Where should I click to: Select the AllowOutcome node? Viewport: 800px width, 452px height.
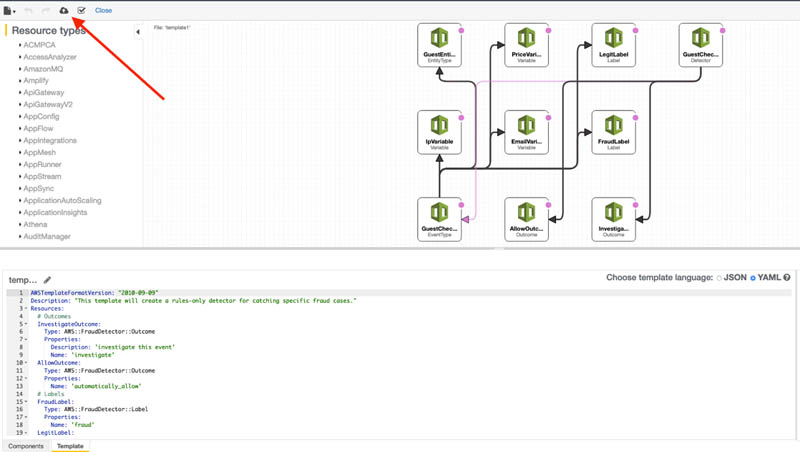point(527,219)
